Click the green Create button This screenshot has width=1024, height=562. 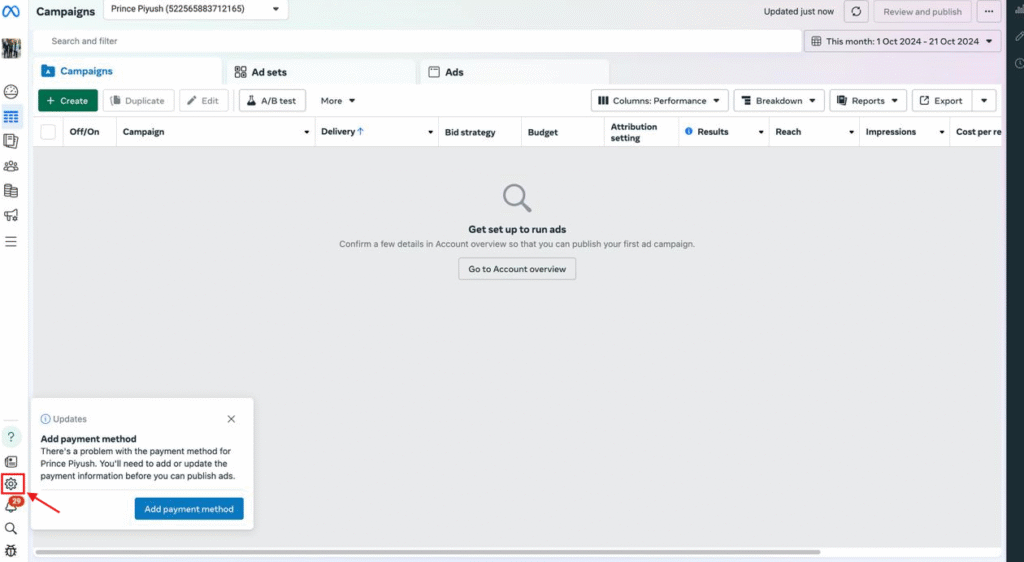[68, 101]
